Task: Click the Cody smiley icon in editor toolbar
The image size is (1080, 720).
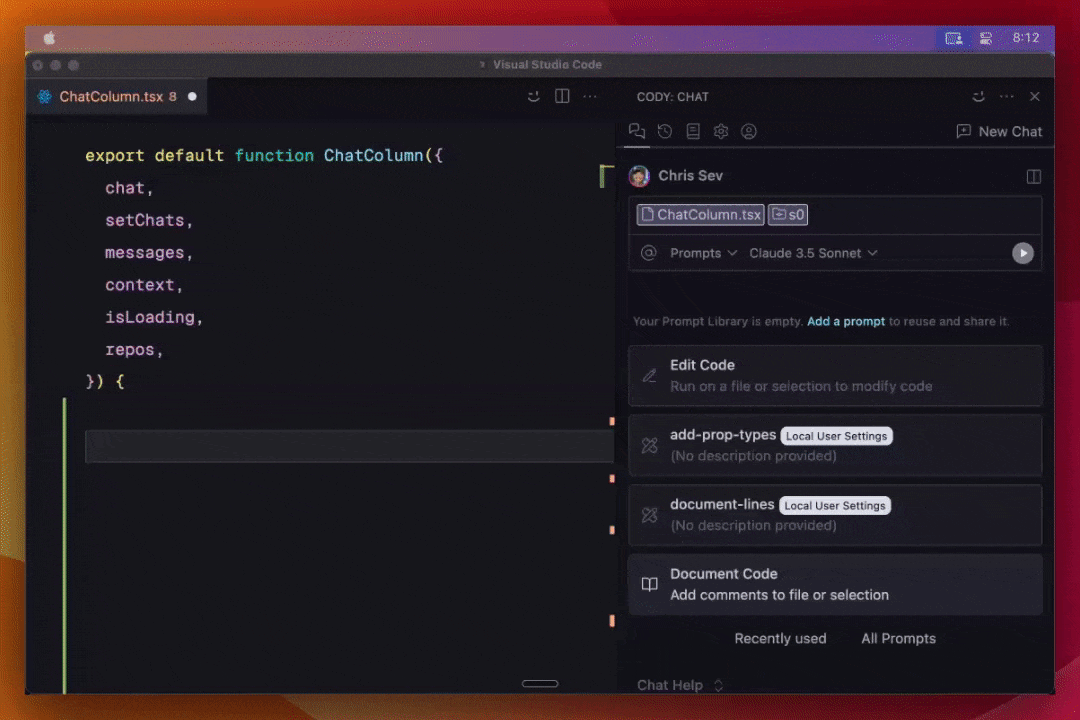Action: pos(533,96)
